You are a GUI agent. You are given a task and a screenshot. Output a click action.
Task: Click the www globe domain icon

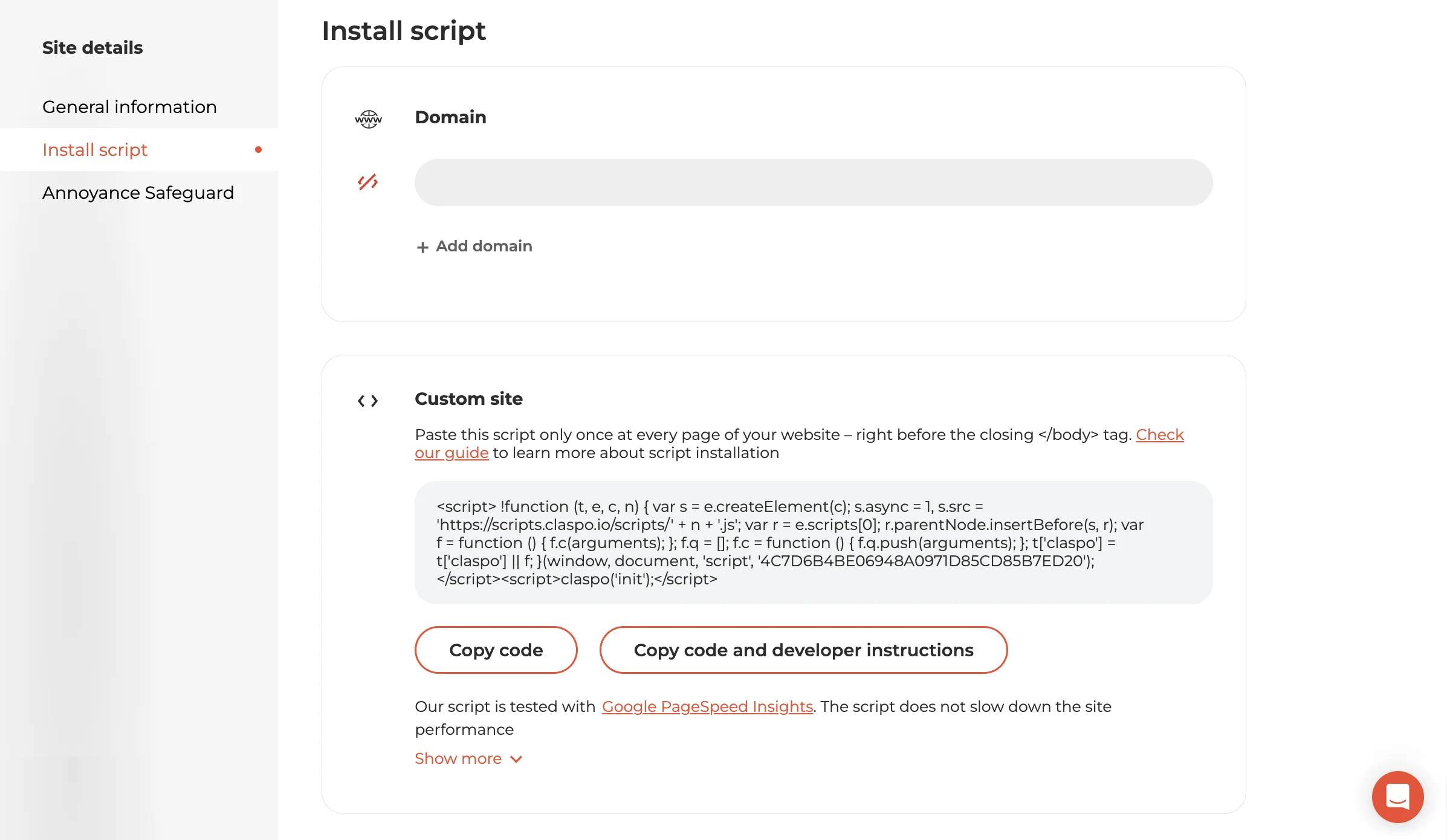coord(368,118)
